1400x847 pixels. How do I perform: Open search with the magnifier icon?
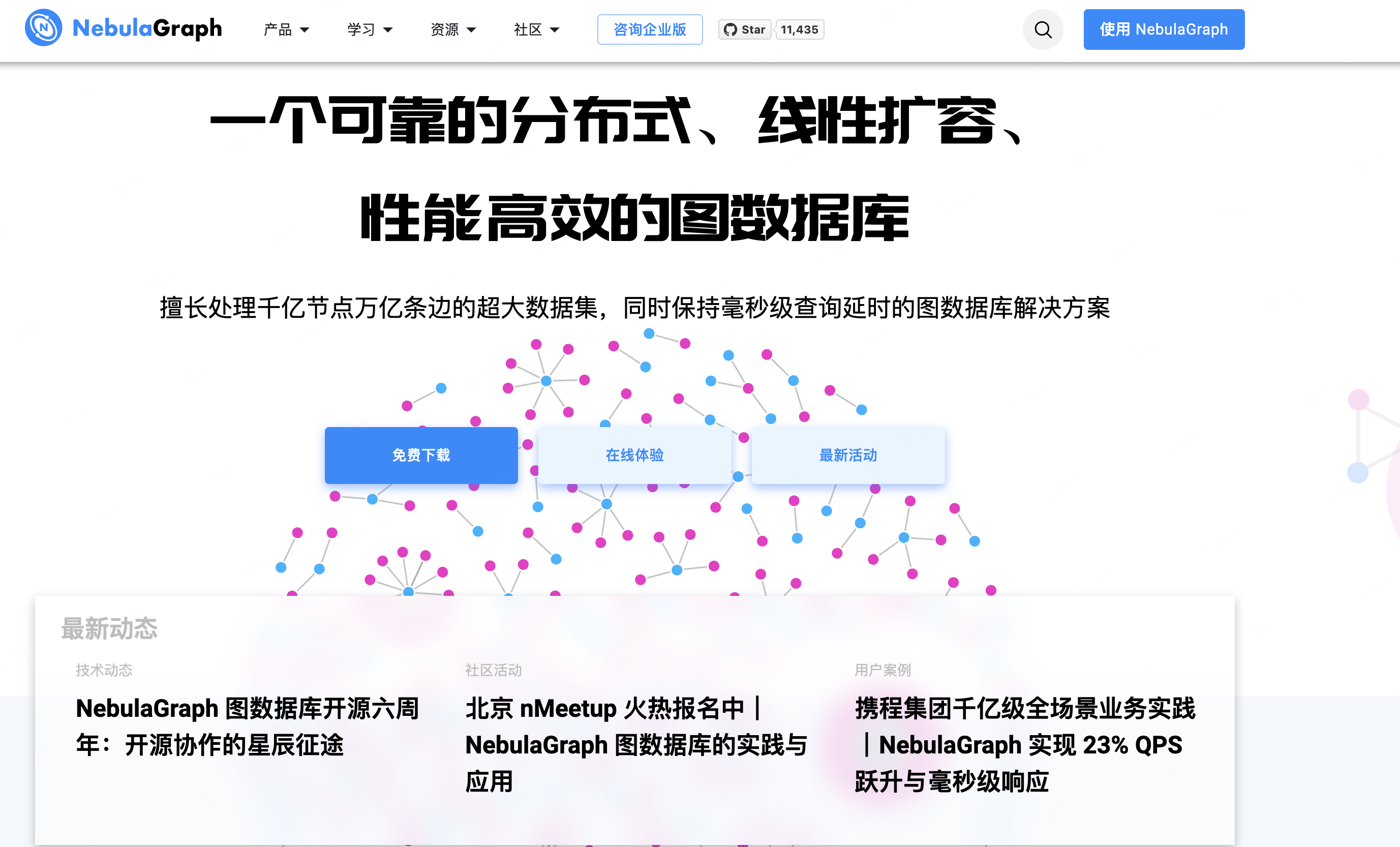coord(1043,29)
